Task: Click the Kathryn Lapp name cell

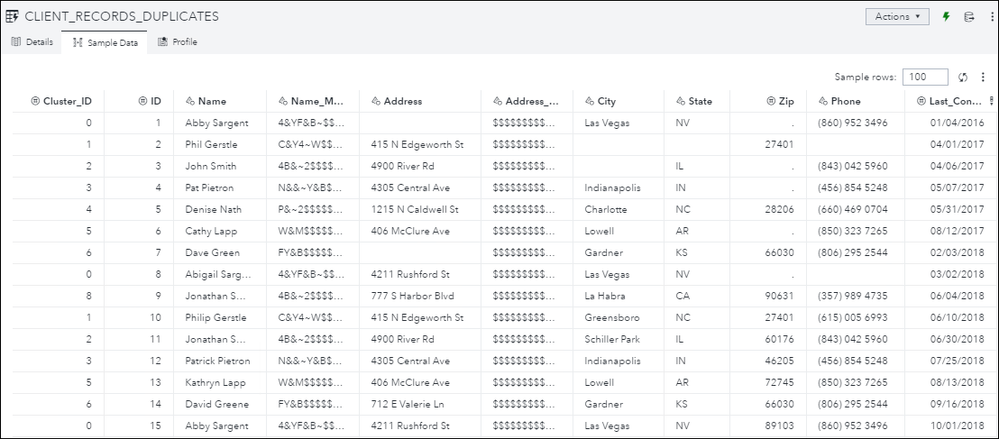Action: click(x=220, y=383)
